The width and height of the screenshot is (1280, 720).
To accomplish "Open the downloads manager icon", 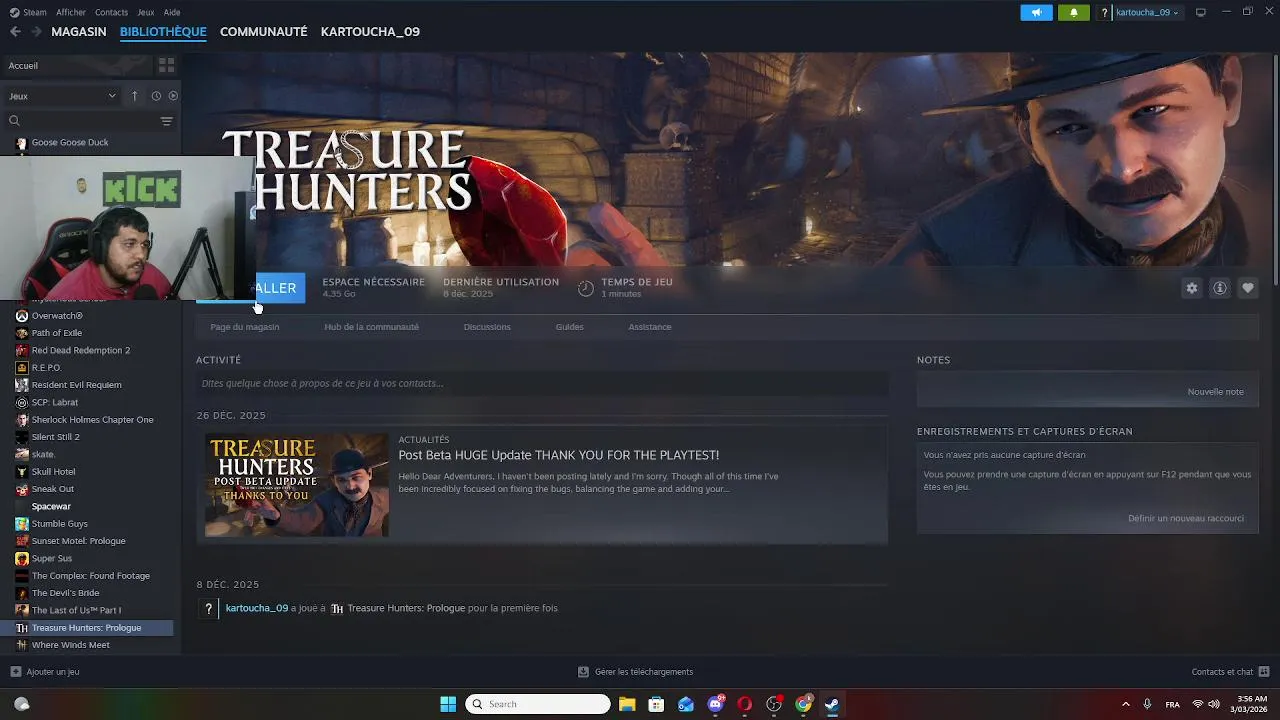I will (583, 672).
